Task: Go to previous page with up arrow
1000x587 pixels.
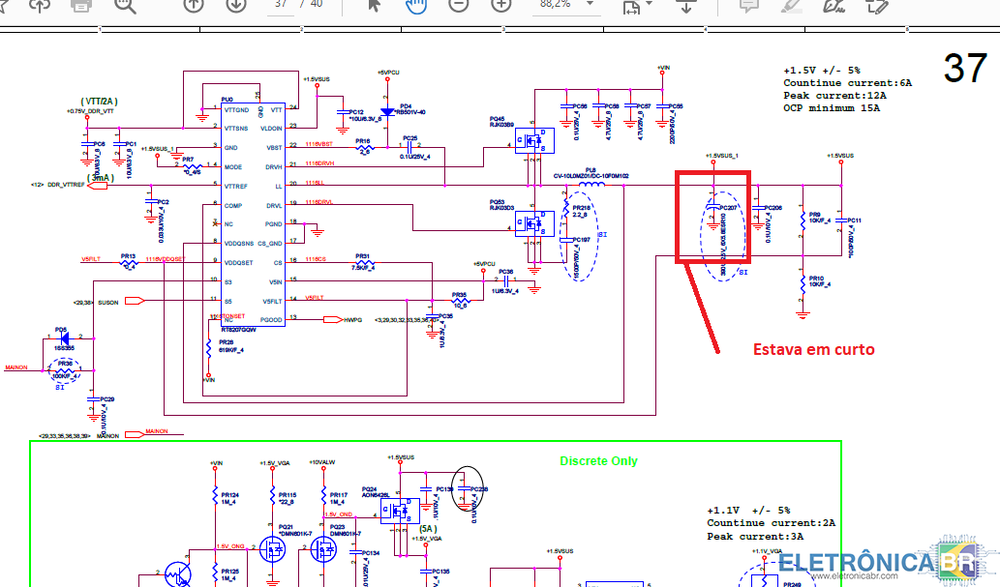Action: (193, 5)
